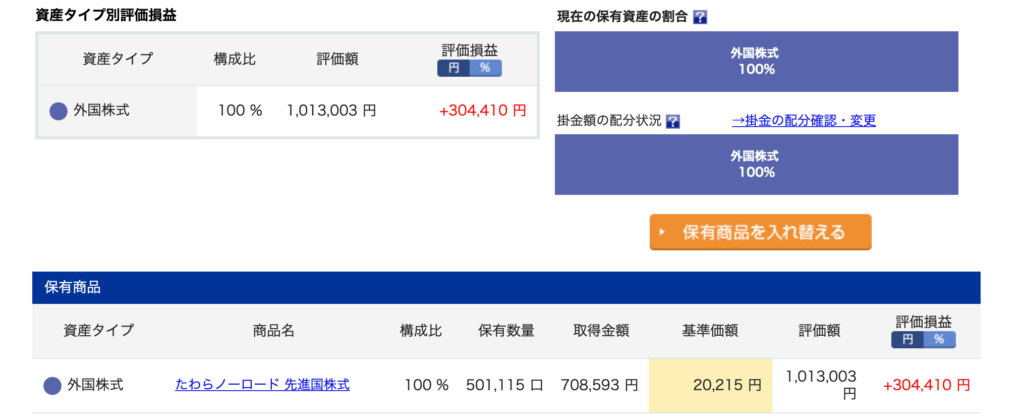Click the 外国株式 100% contribution allocation bar
1024x420 pixels.
click(756, 164)
